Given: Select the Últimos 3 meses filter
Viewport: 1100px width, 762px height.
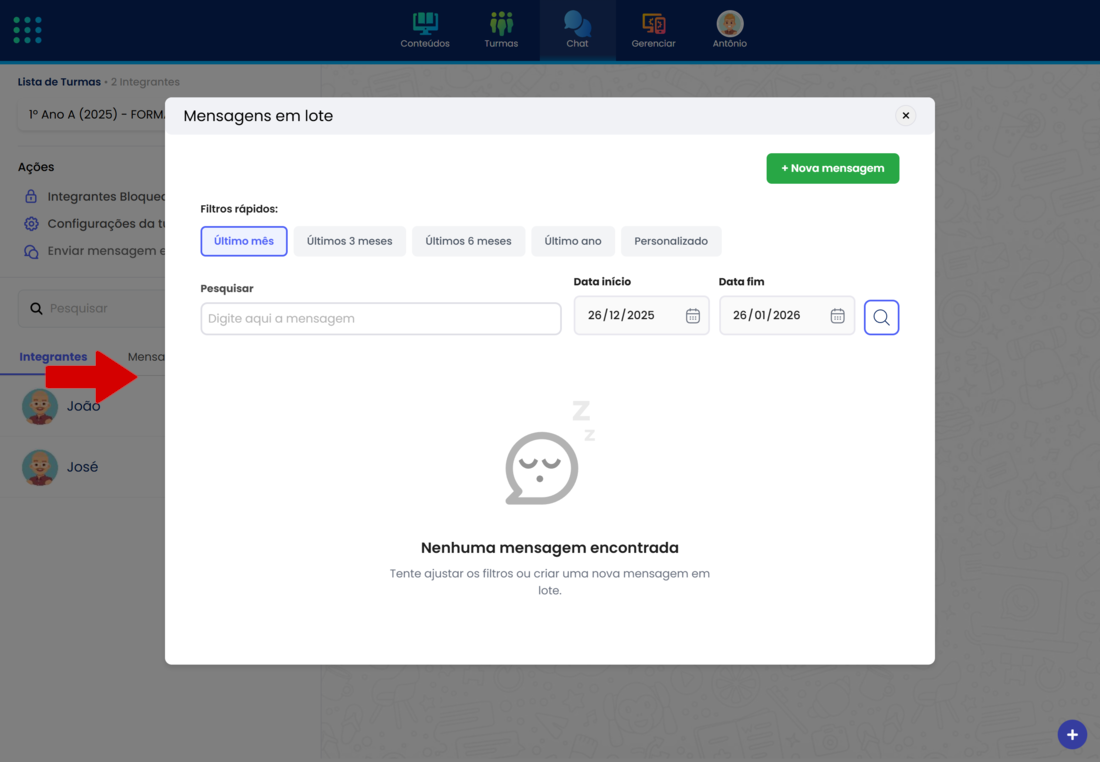Looking at the screenshot, I should (x=349, y=241).
